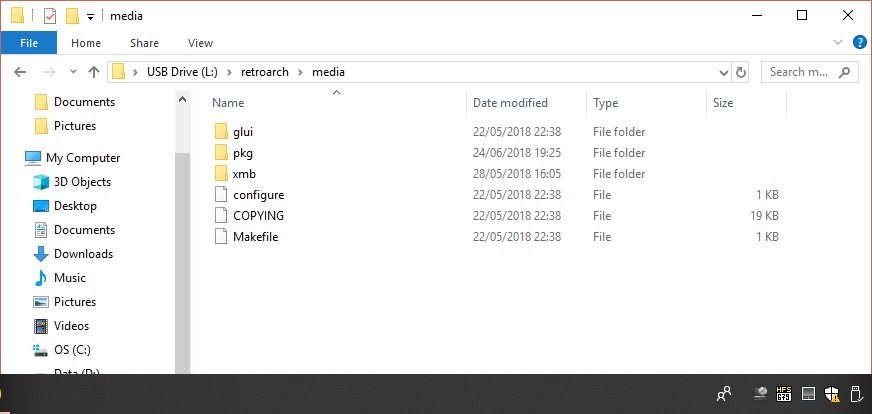
Task: Select Downloads in the navigation pane
Action: coord(83,254)
